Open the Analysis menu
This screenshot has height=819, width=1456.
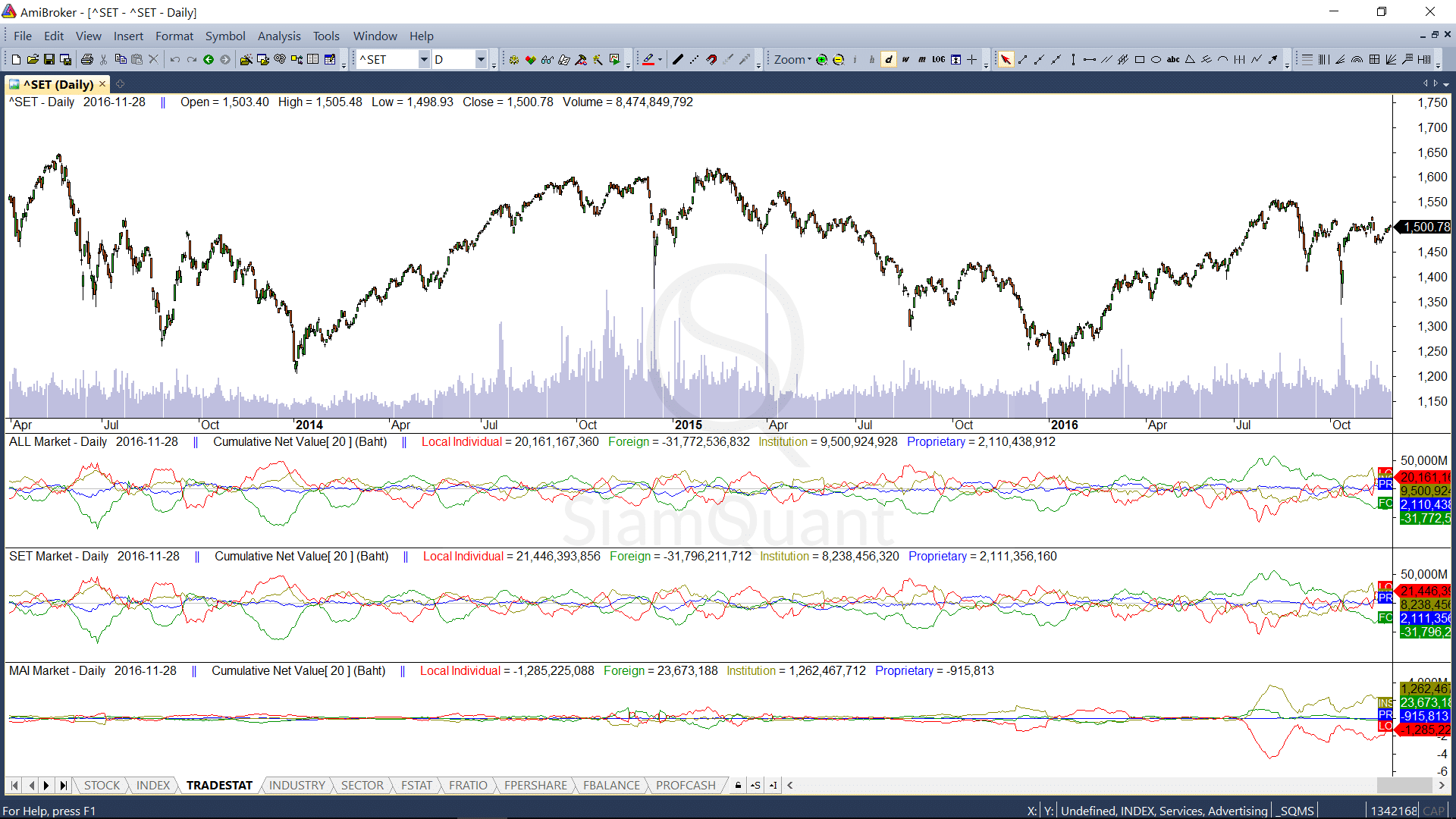278,36
